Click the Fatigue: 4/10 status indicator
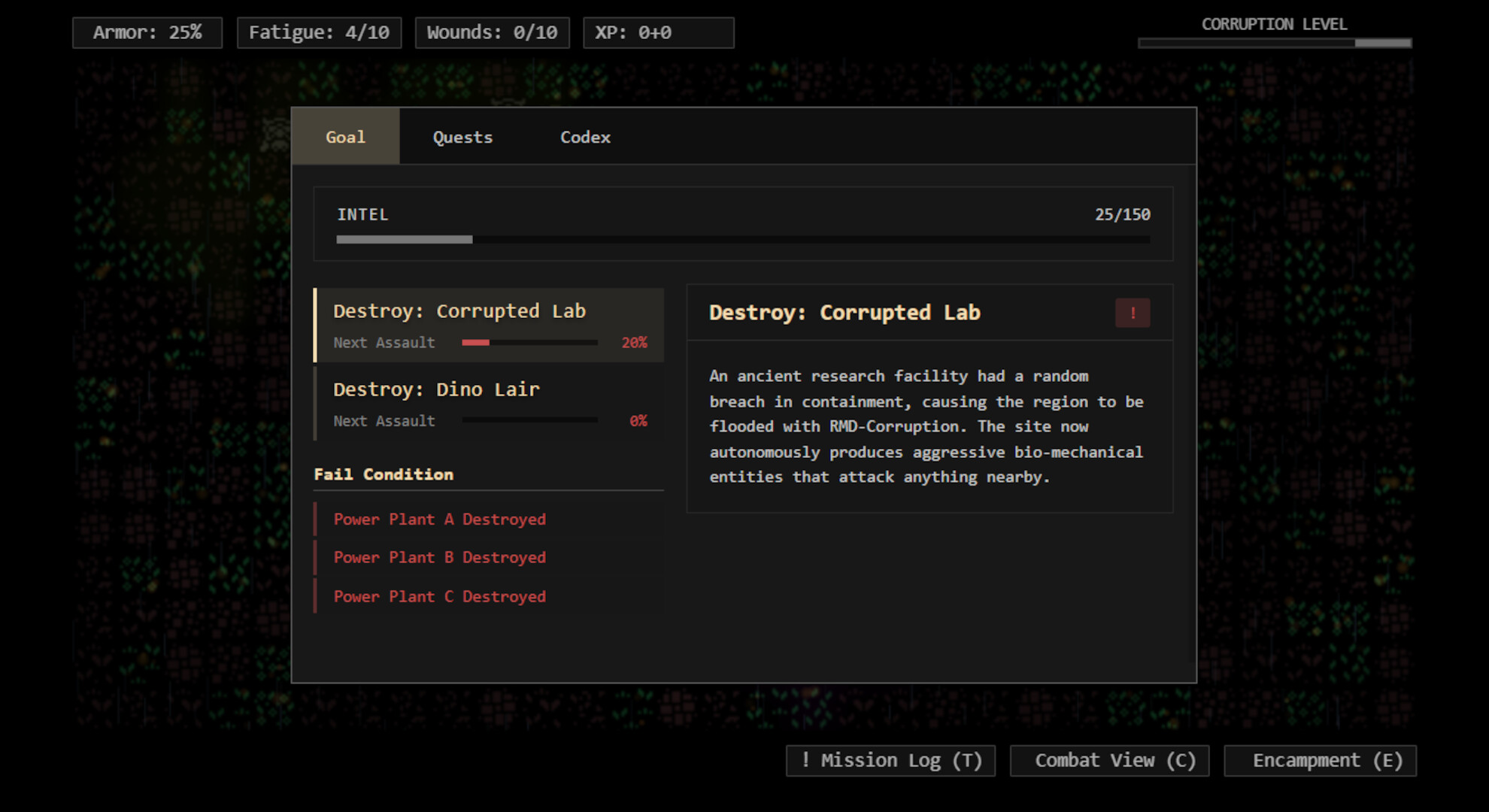This screenshot has height=812, width=1489. [319, 32]
